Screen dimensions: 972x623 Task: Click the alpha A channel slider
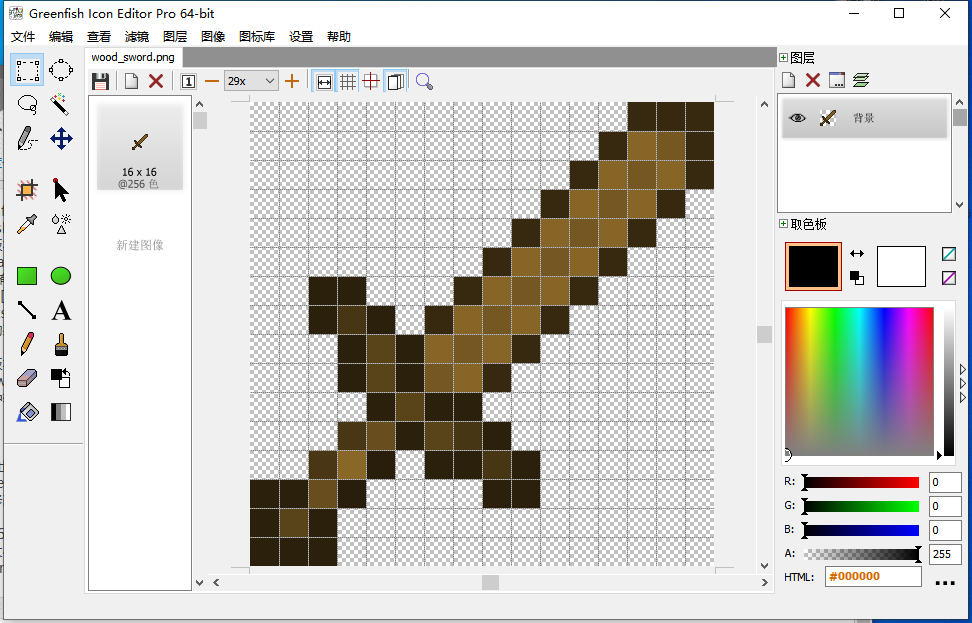pyautogui.click(x=861, y=554)
